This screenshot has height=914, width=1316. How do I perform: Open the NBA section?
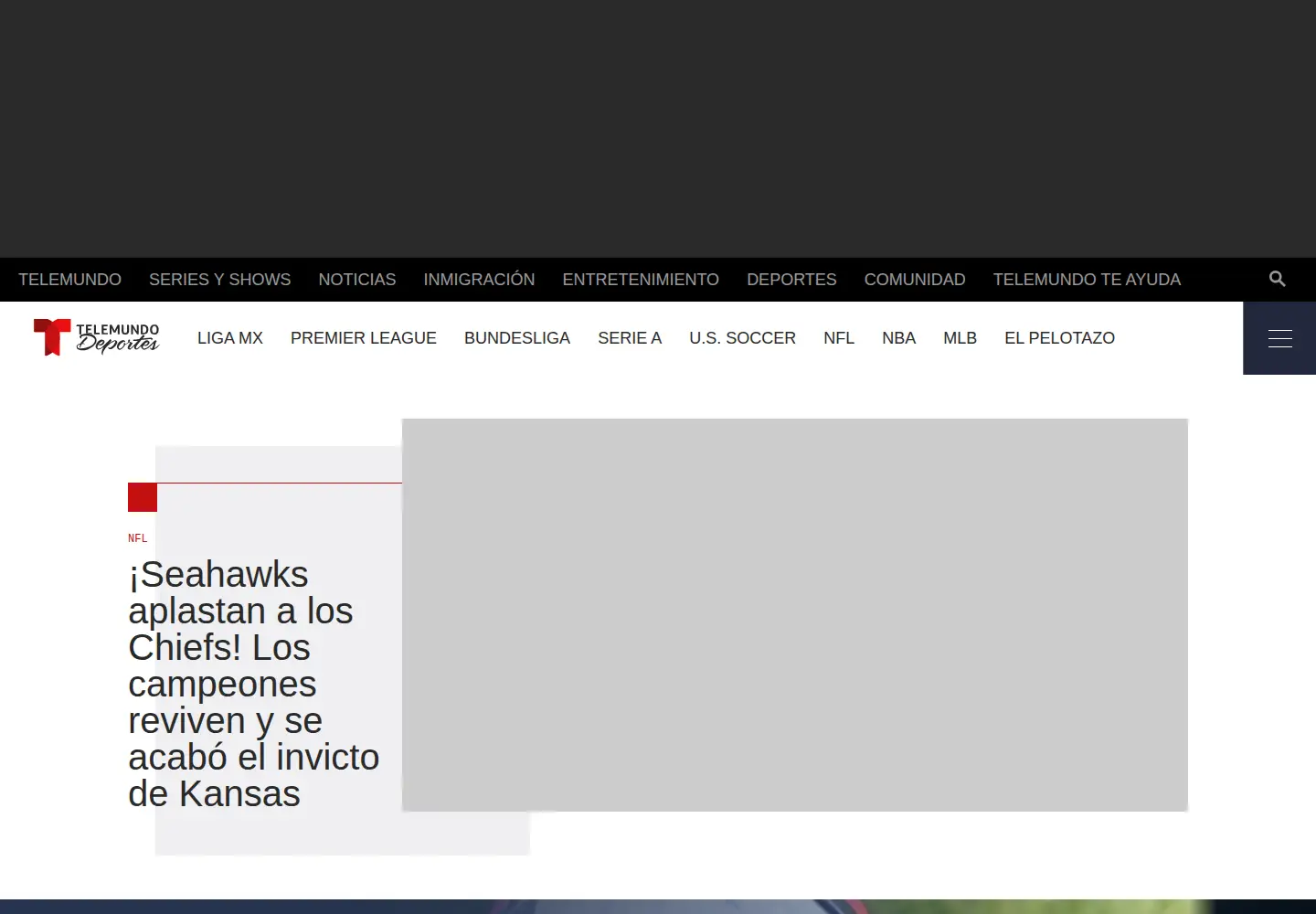898,338
